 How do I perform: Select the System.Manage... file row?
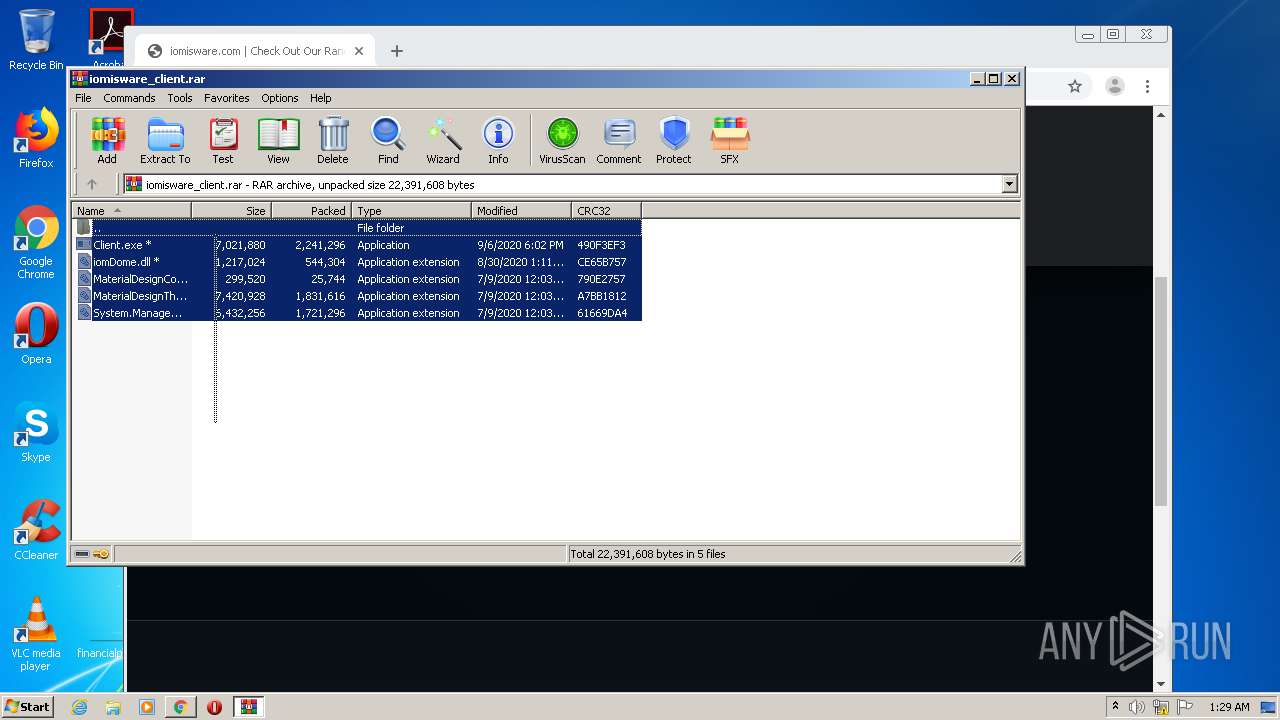(358, 313)
